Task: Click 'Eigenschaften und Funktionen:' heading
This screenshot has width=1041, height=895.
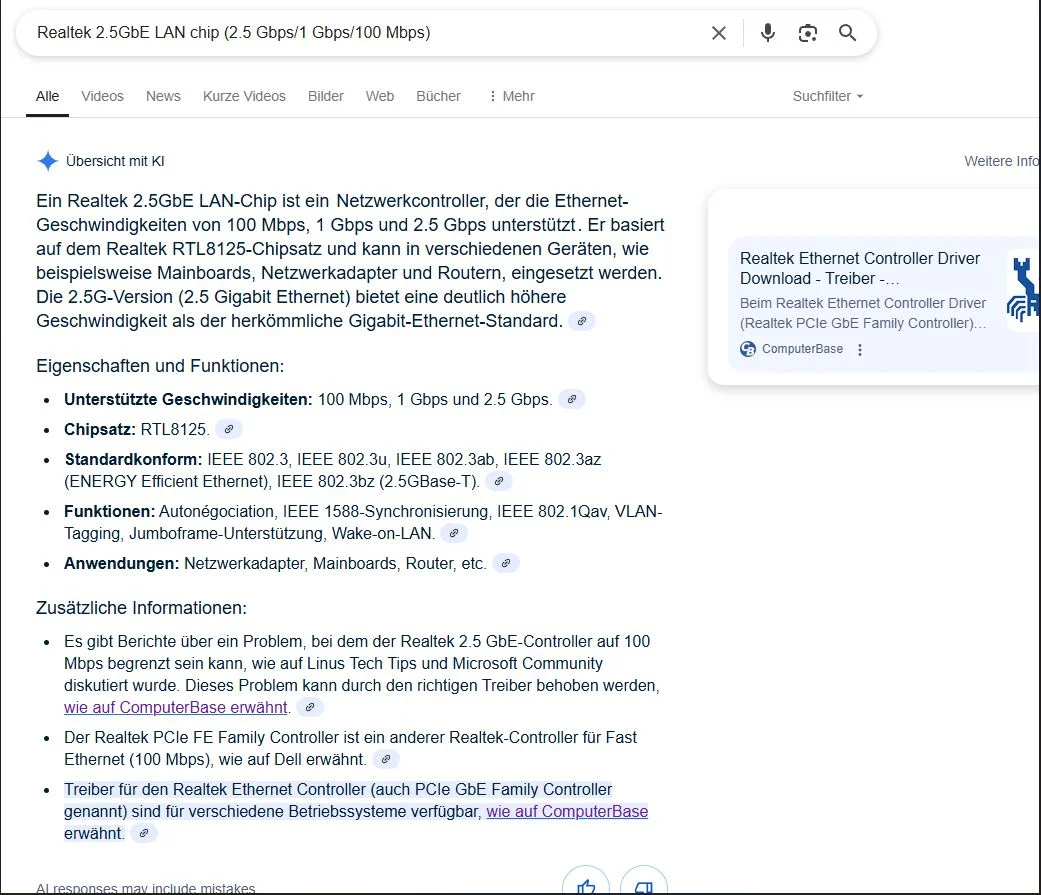Action: pos(160,366)
